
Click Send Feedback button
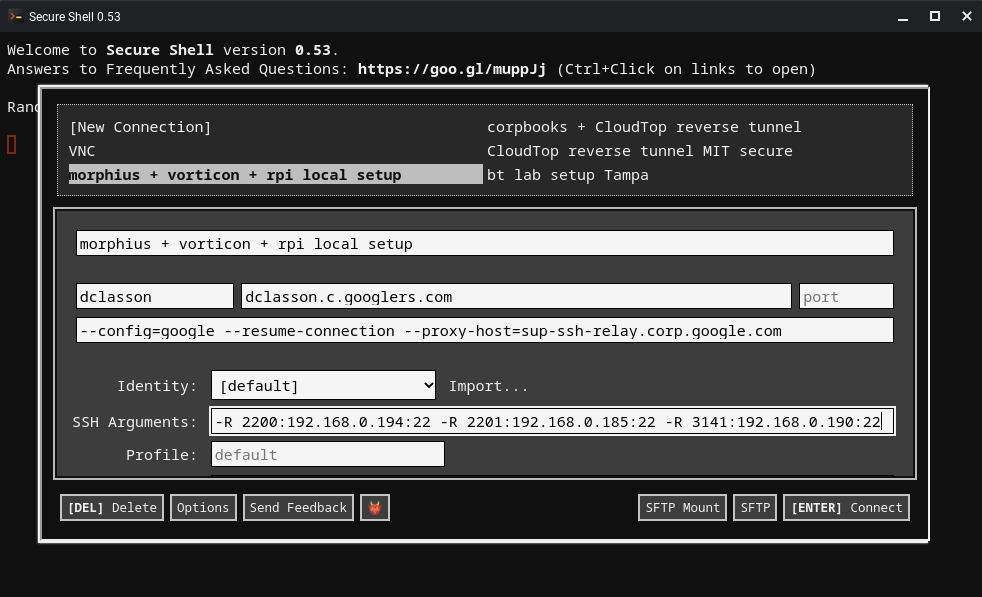tap(298, 508)
